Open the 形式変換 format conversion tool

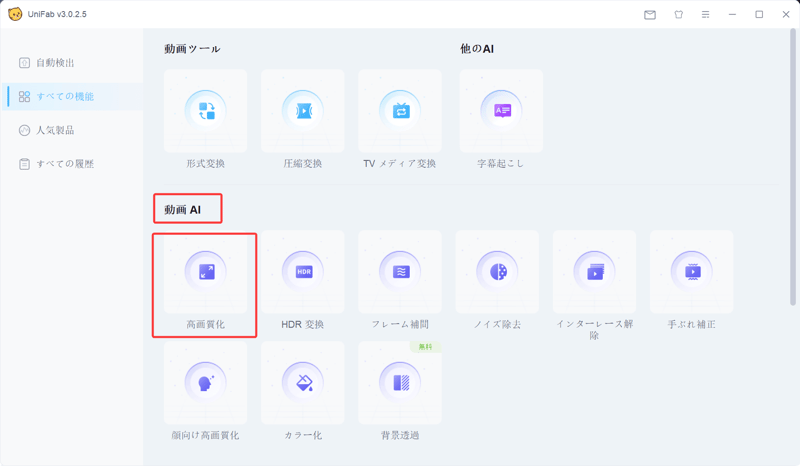tap(206, 112)
